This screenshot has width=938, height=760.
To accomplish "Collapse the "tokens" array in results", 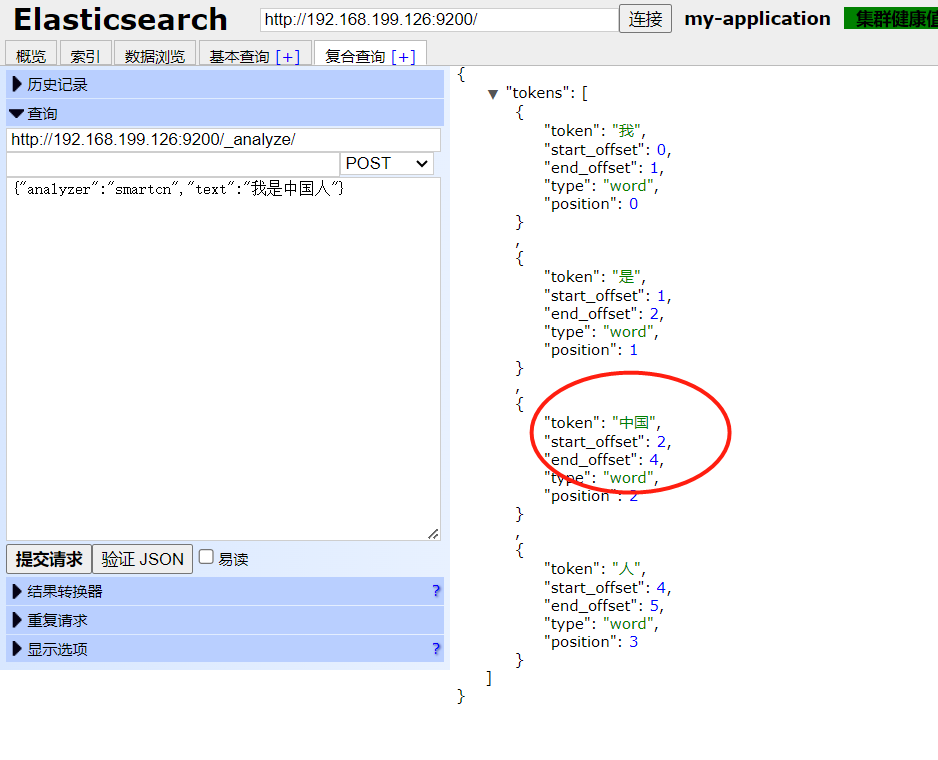I will pyautogui.click(x=493, y=94).
